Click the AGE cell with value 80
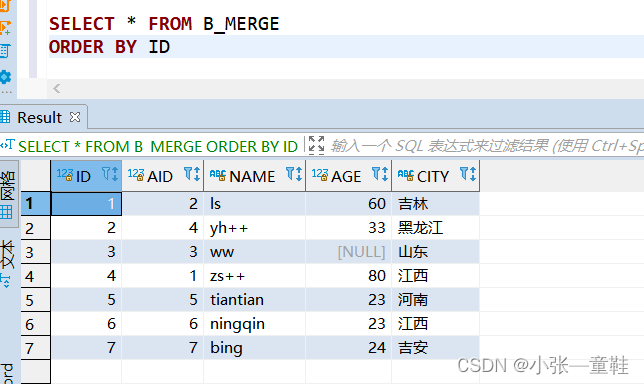Viewport: 644px width, 384px height. tap(349, 276)
